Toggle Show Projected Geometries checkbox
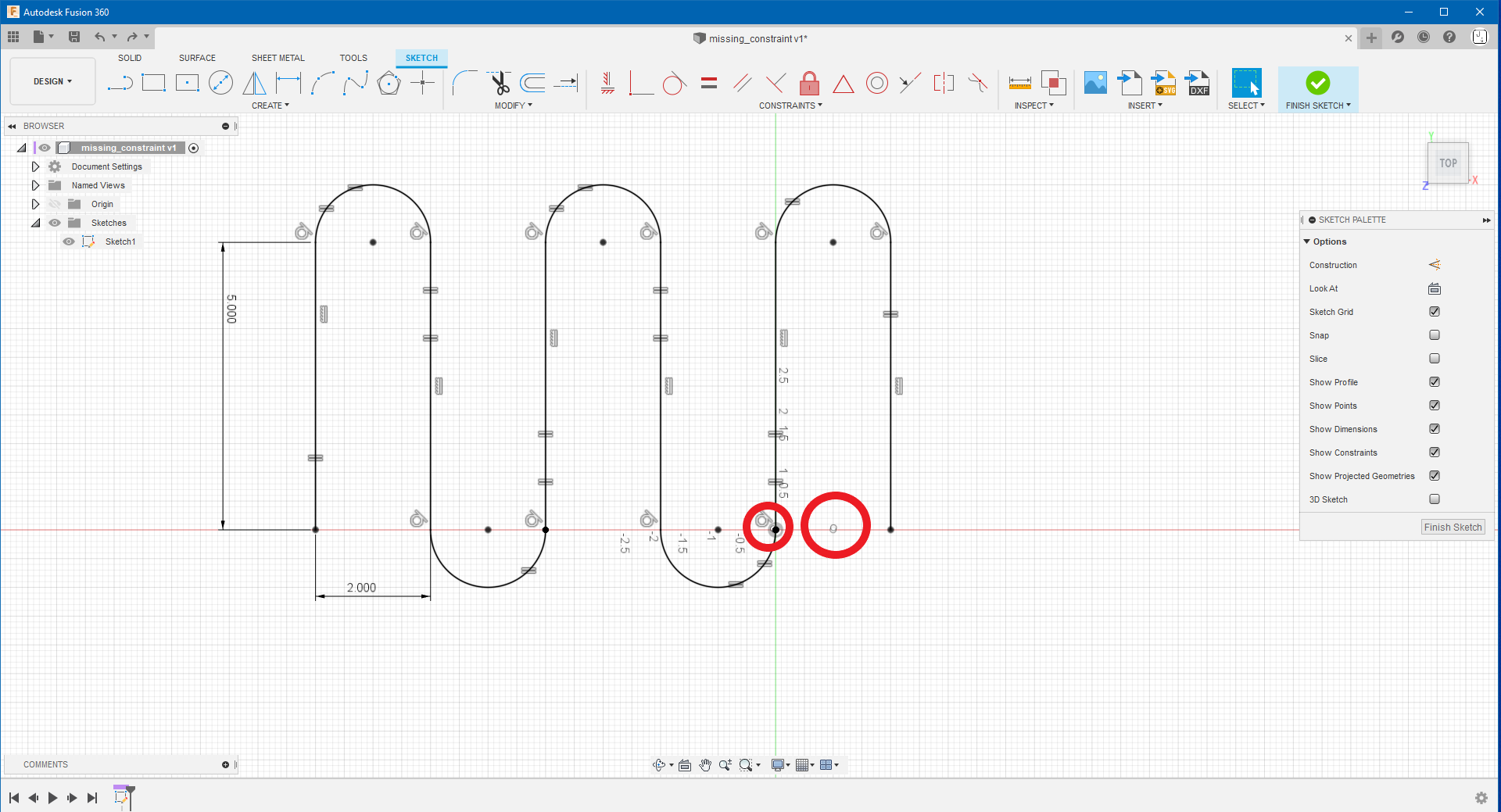 point(1435,476)
